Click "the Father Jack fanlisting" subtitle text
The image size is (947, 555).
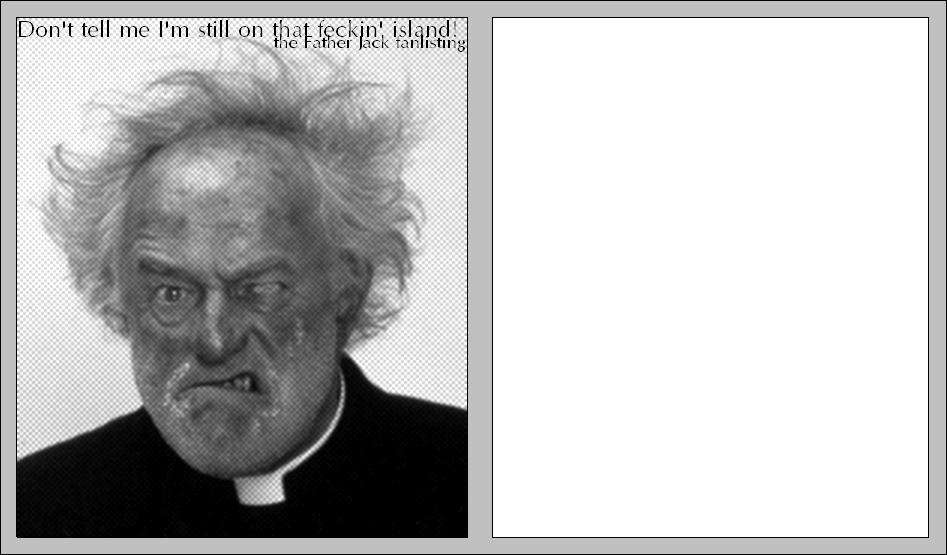pos(369,44)
